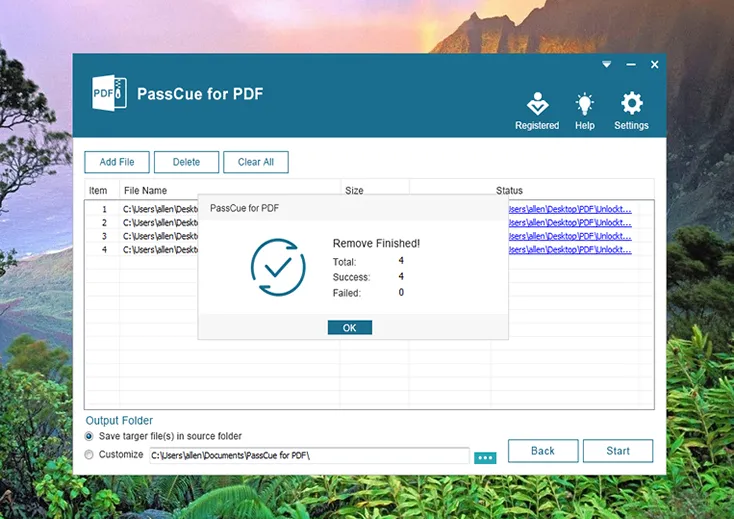Click the output folder path field

[309, 455]
